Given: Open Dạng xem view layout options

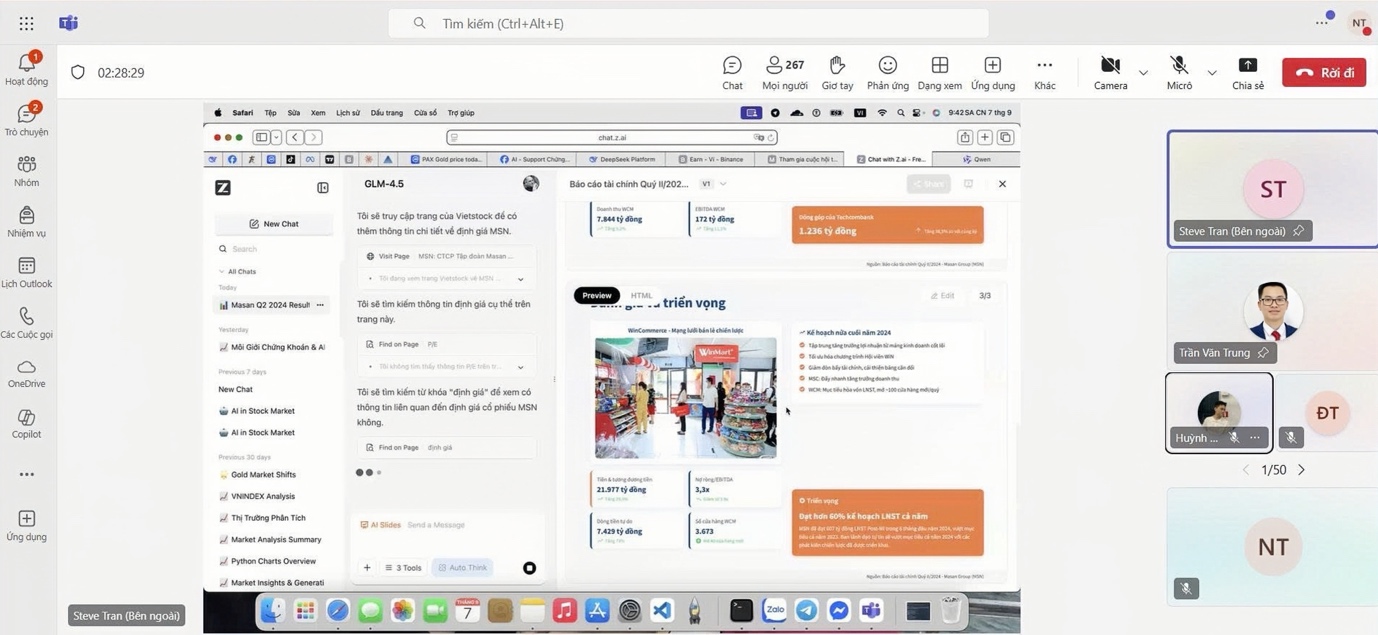Looking at the screenshot, I should (939, 72).
